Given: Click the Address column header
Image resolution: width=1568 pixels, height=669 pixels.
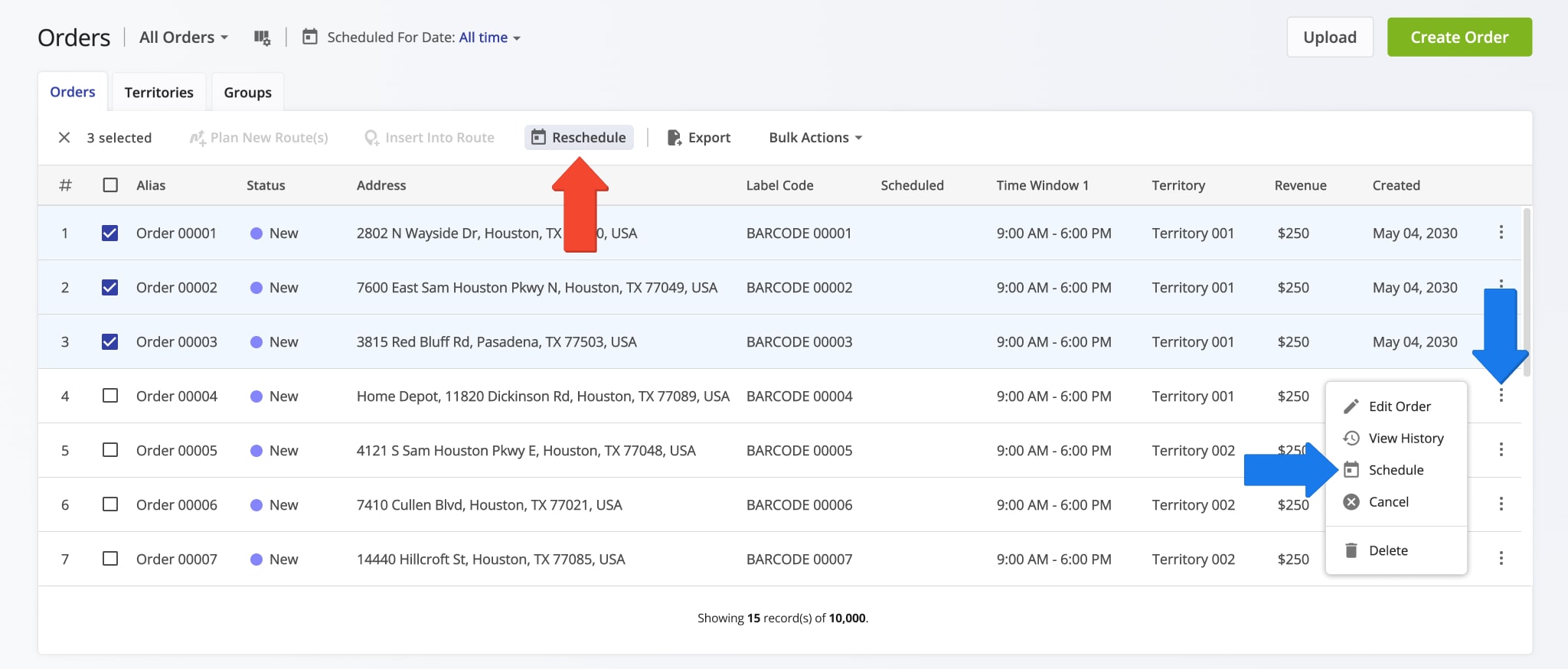Looking at the screenshot, I should [381, 185].
